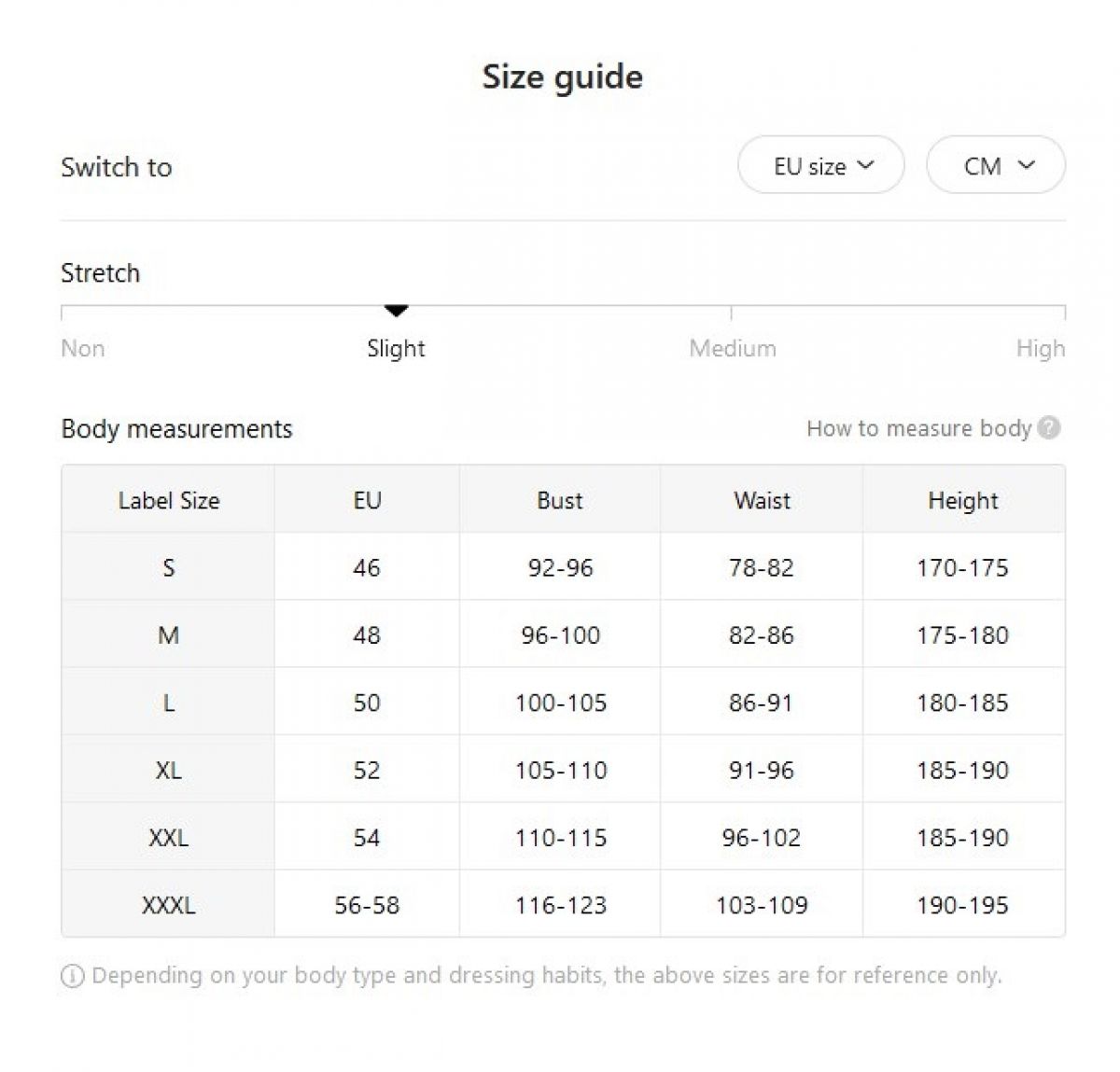Open the CM unit dropdown
This screenshot has width=1120, height=1072.
(x=996, y=165)
